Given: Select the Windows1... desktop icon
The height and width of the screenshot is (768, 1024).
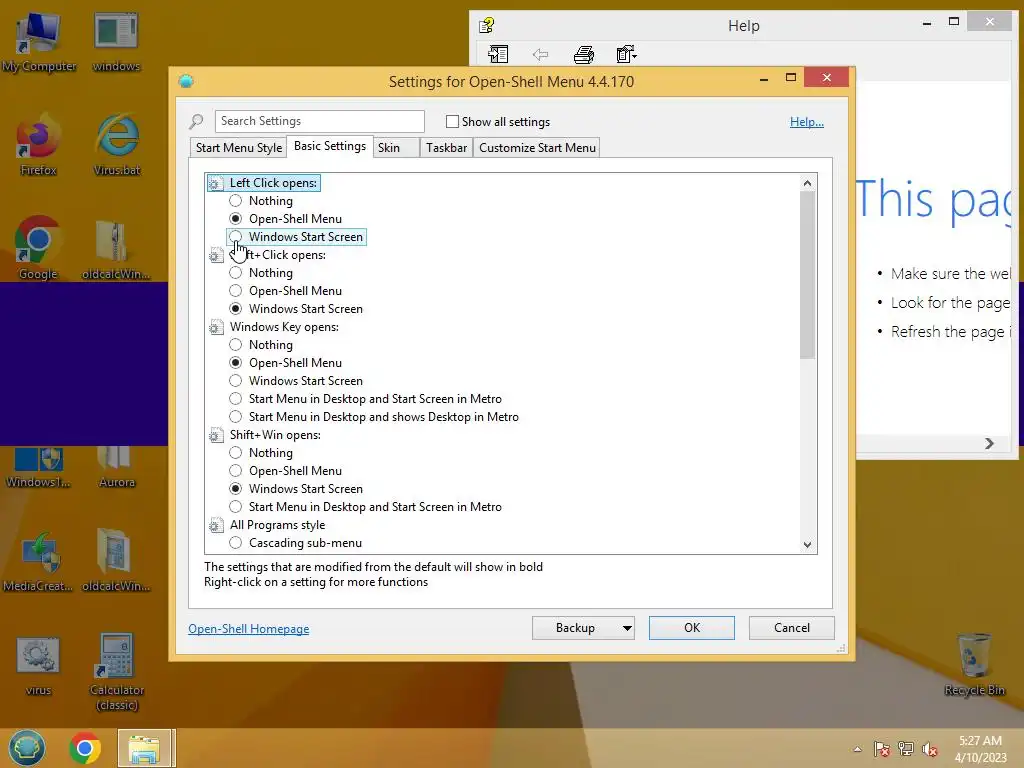Looking at the screenshot, I should coord(38,467).
